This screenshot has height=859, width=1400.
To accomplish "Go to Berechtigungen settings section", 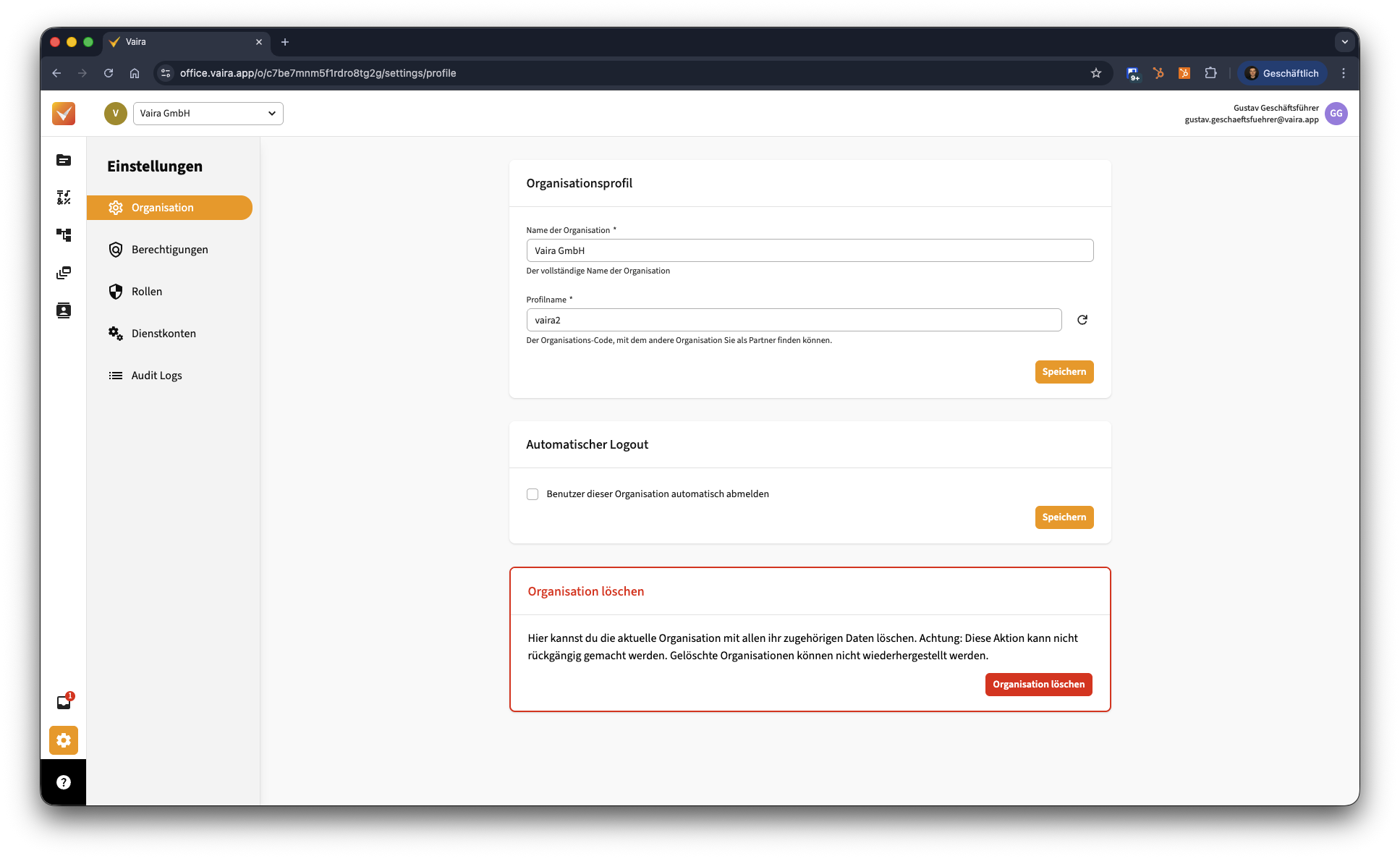I will [169, 250].
